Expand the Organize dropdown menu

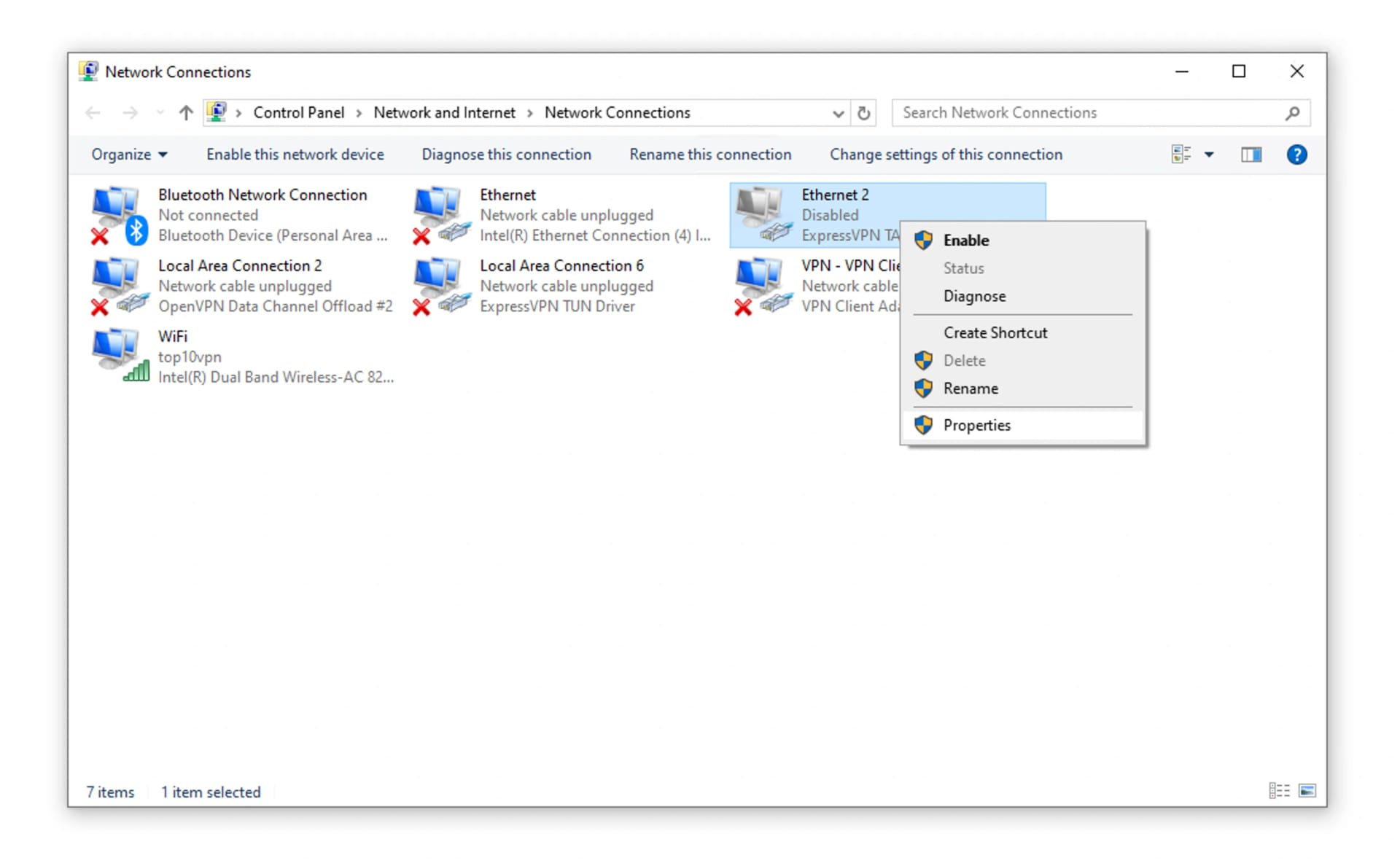tap(128, 154)
